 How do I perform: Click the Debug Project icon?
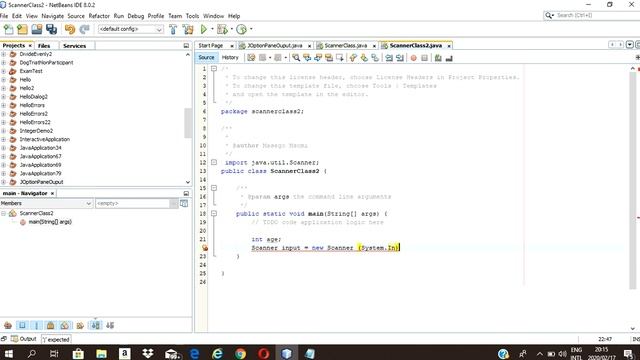click(222, 29)
